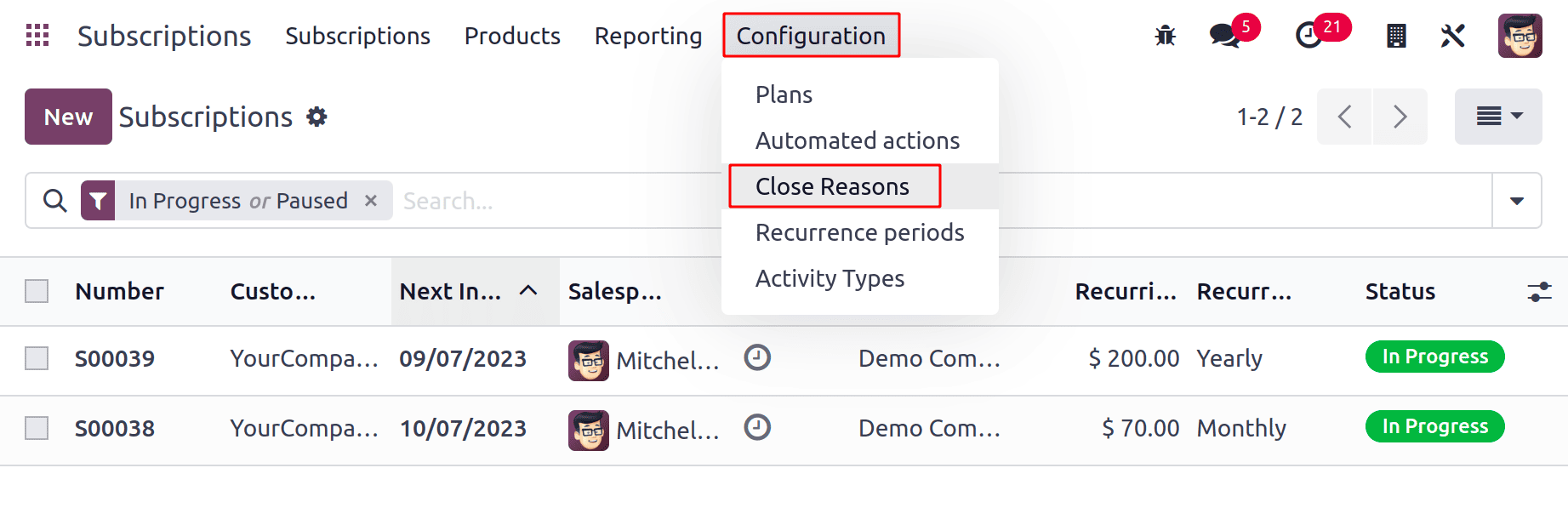Select the S00039 row checkbox
Viewport: 1568px width, 525px height.
click(37, 358)
